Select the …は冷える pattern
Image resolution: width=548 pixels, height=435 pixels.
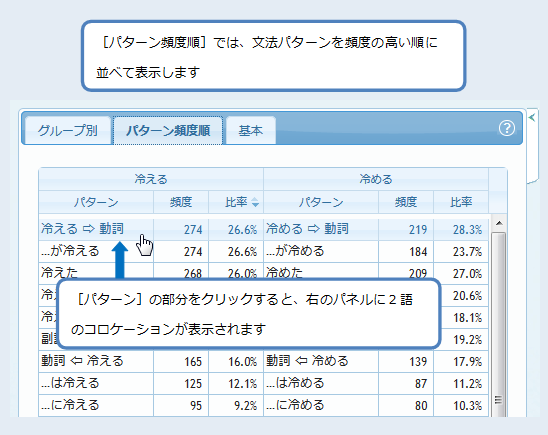70,383
